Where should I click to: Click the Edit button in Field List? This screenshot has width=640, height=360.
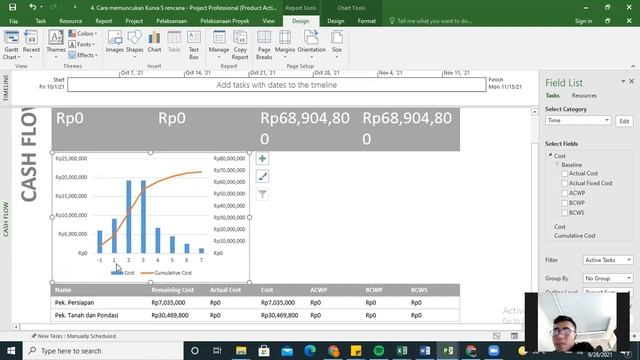pyautogui.click(x=624, y=121)
